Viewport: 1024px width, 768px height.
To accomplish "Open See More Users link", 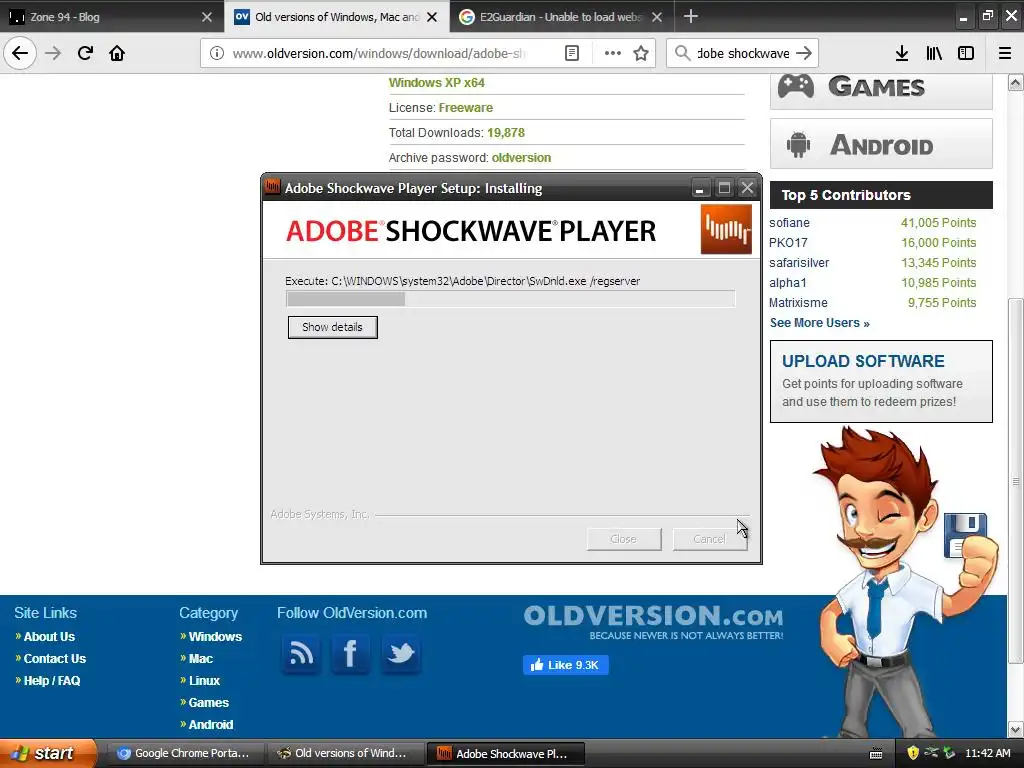I will pos(820,323).
